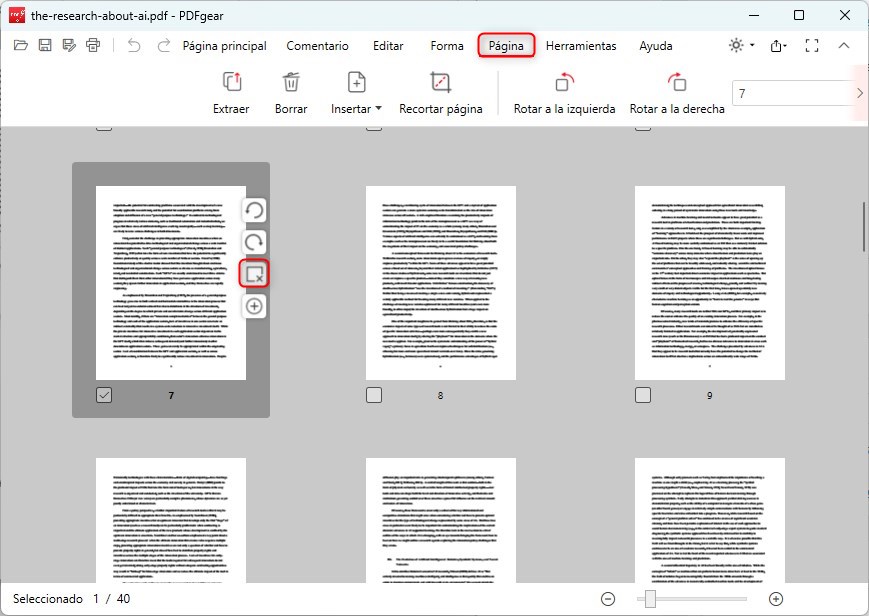Collapse the ribbon with the chevron
This screenshot has width=869, height=616.
point(844,45)
